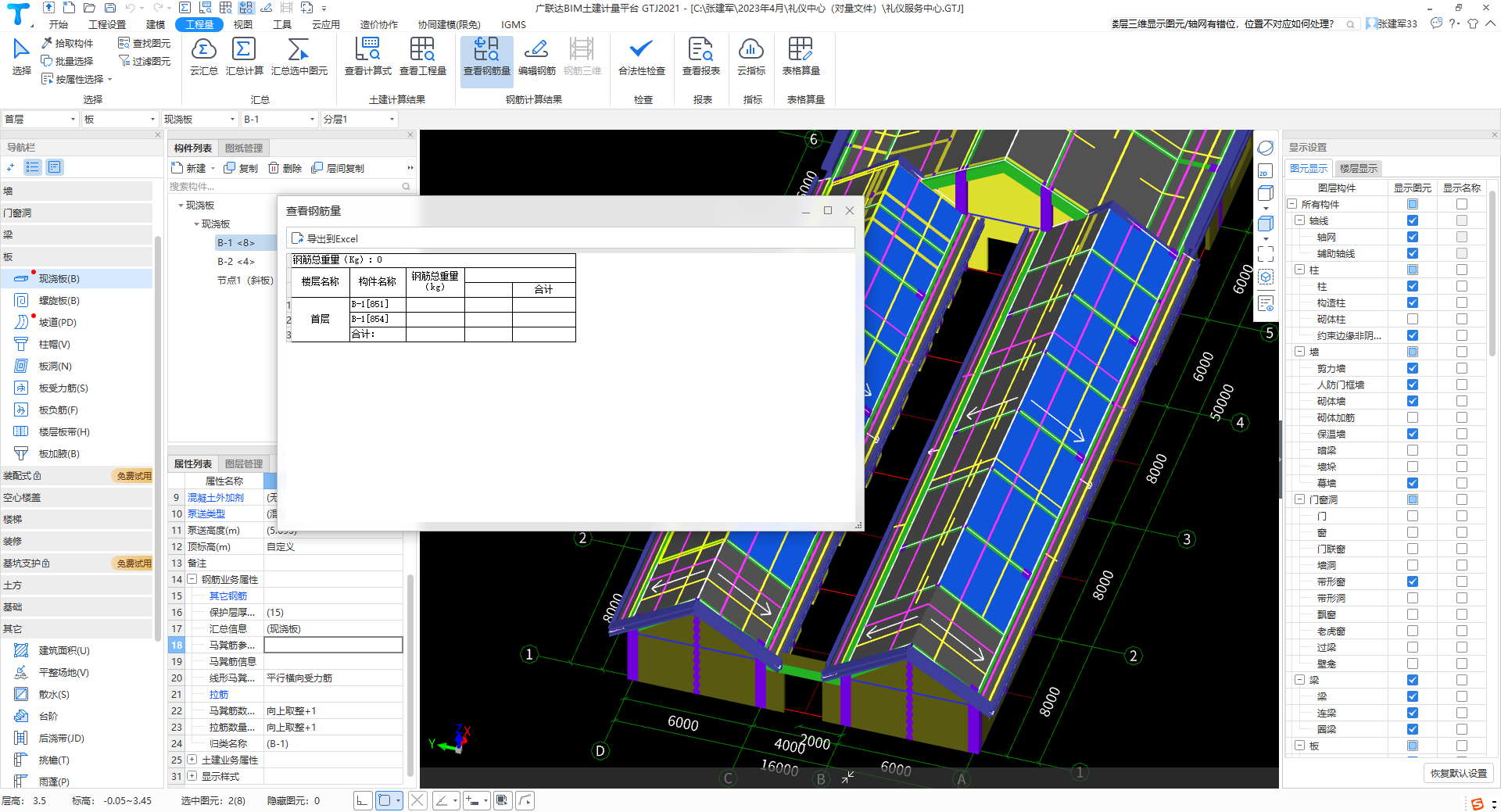Open the 建模 ribbon tab

point(156,24)
